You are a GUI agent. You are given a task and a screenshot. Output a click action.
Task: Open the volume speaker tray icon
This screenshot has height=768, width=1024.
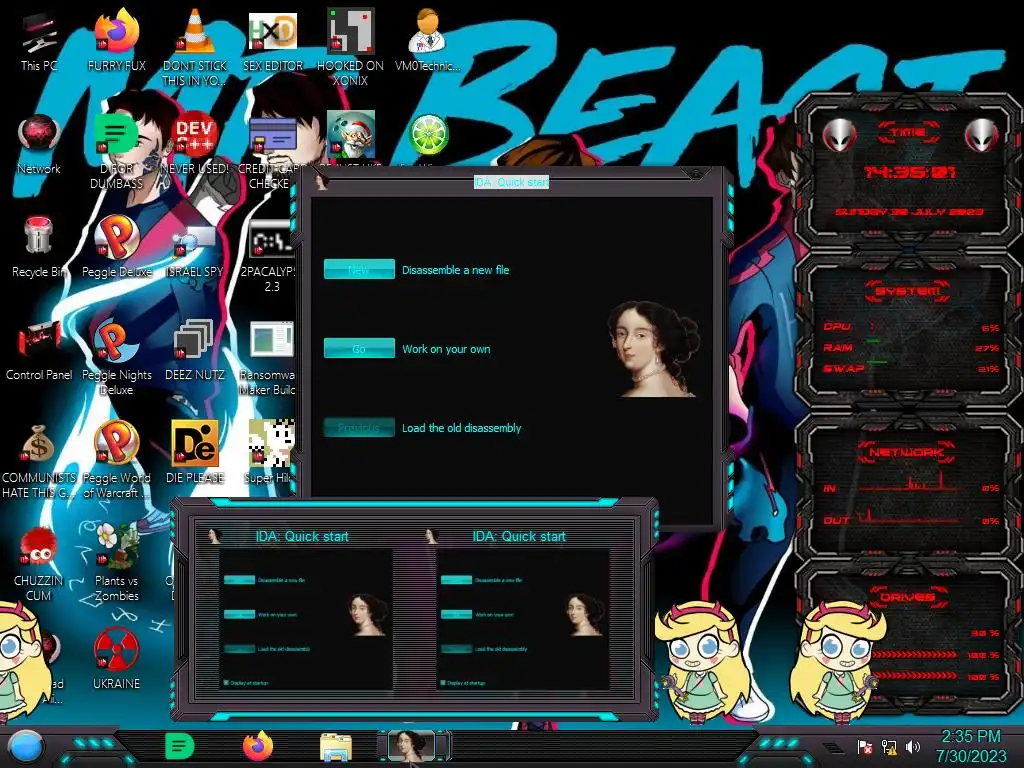point(913,747)
